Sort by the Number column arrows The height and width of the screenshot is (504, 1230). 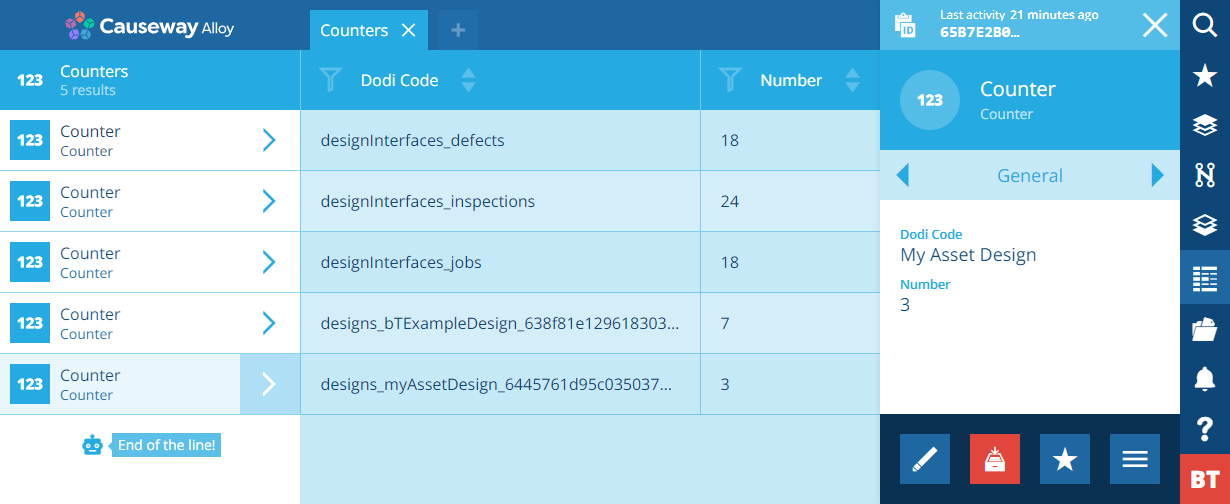coord(853,80)
